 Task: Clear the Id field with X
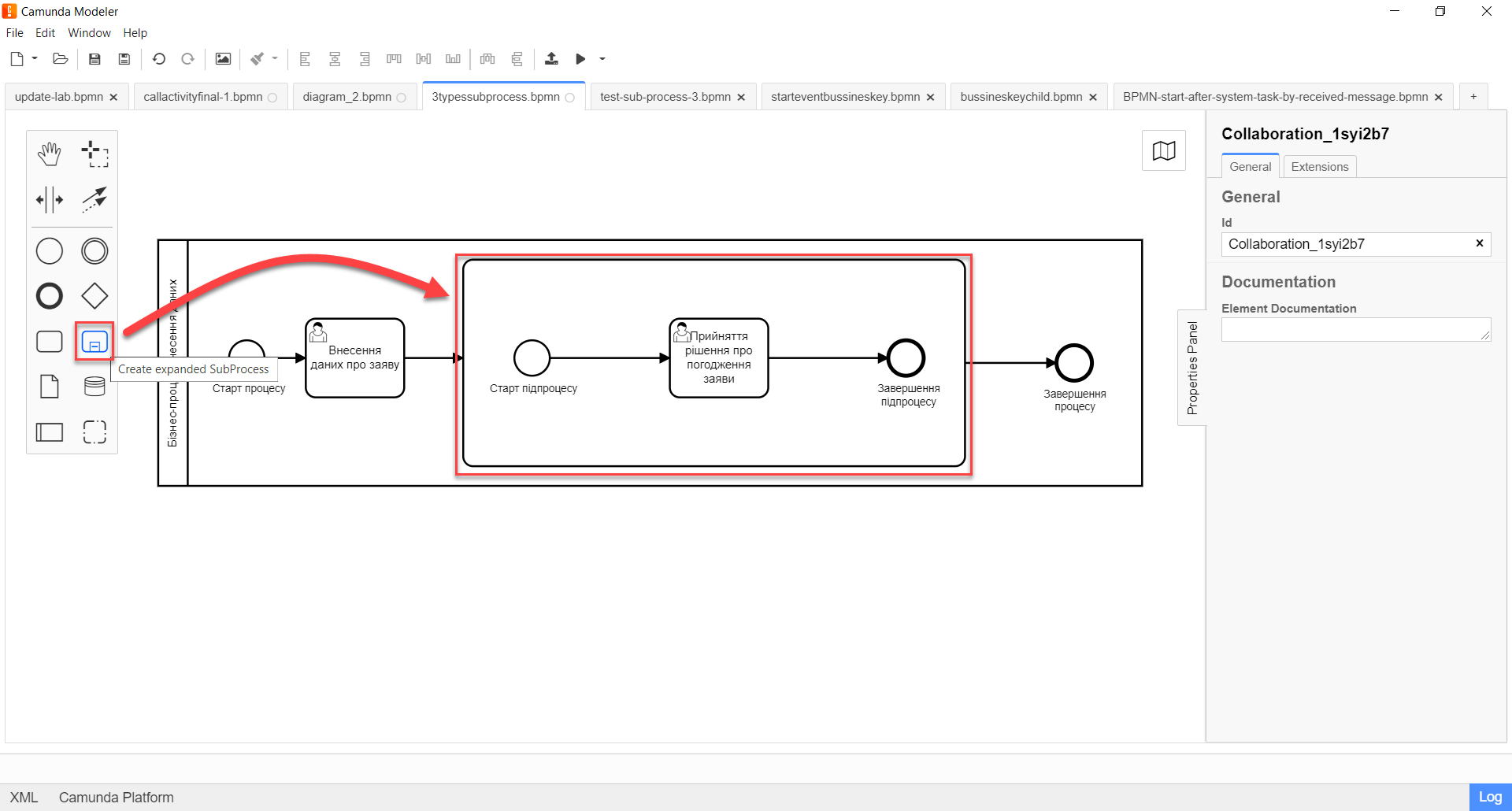coord(1480,243)
